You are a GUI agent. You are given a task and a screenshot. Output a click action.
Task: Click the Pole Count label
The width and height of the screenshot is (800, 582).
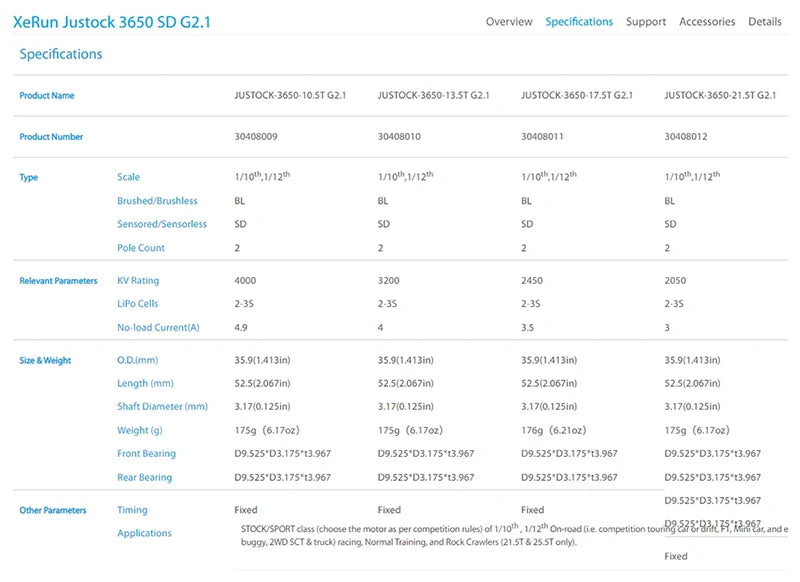141,248
